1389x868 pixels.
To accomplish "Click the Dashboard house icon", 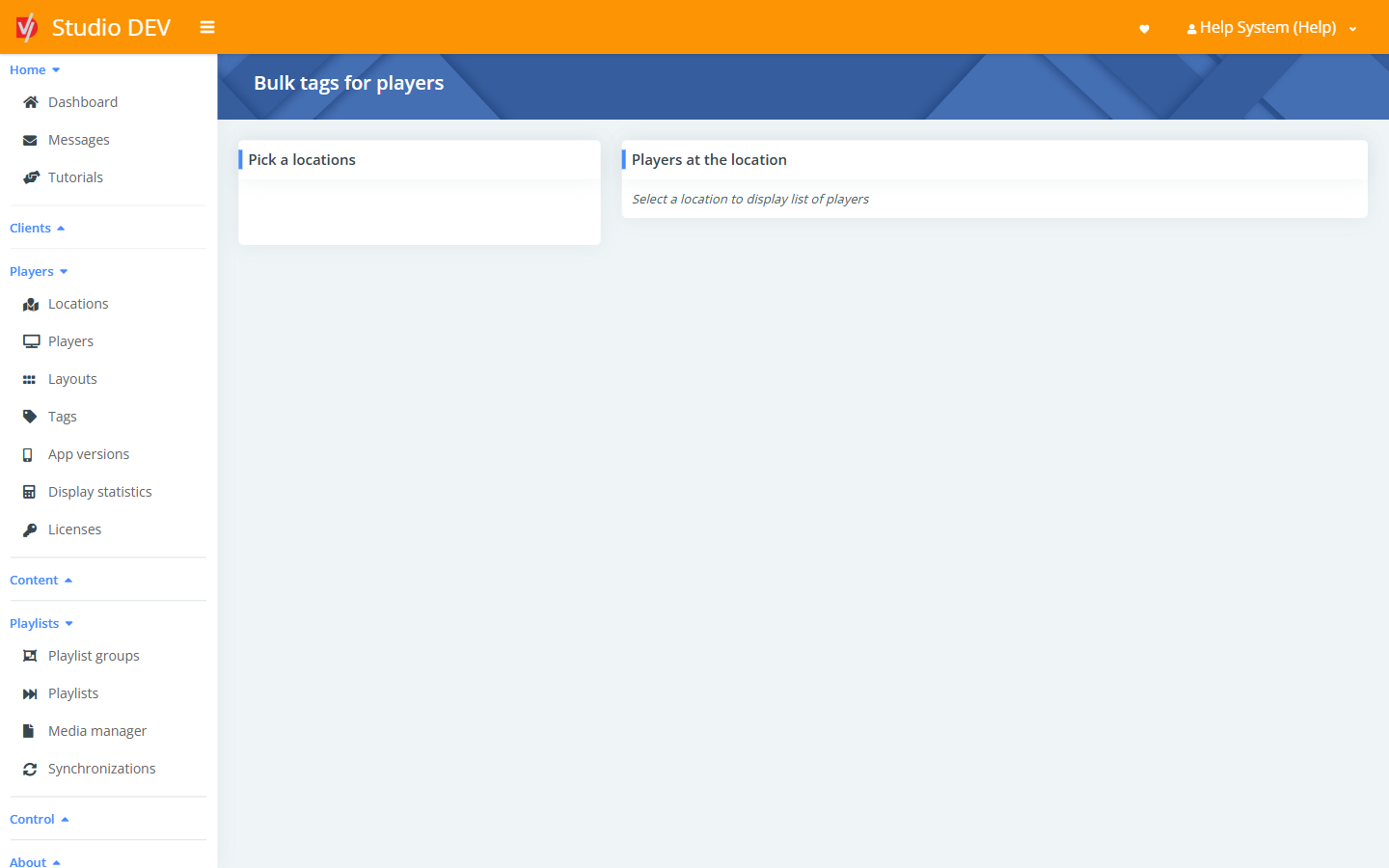I will pyautogui.click(x=31, y=102).
